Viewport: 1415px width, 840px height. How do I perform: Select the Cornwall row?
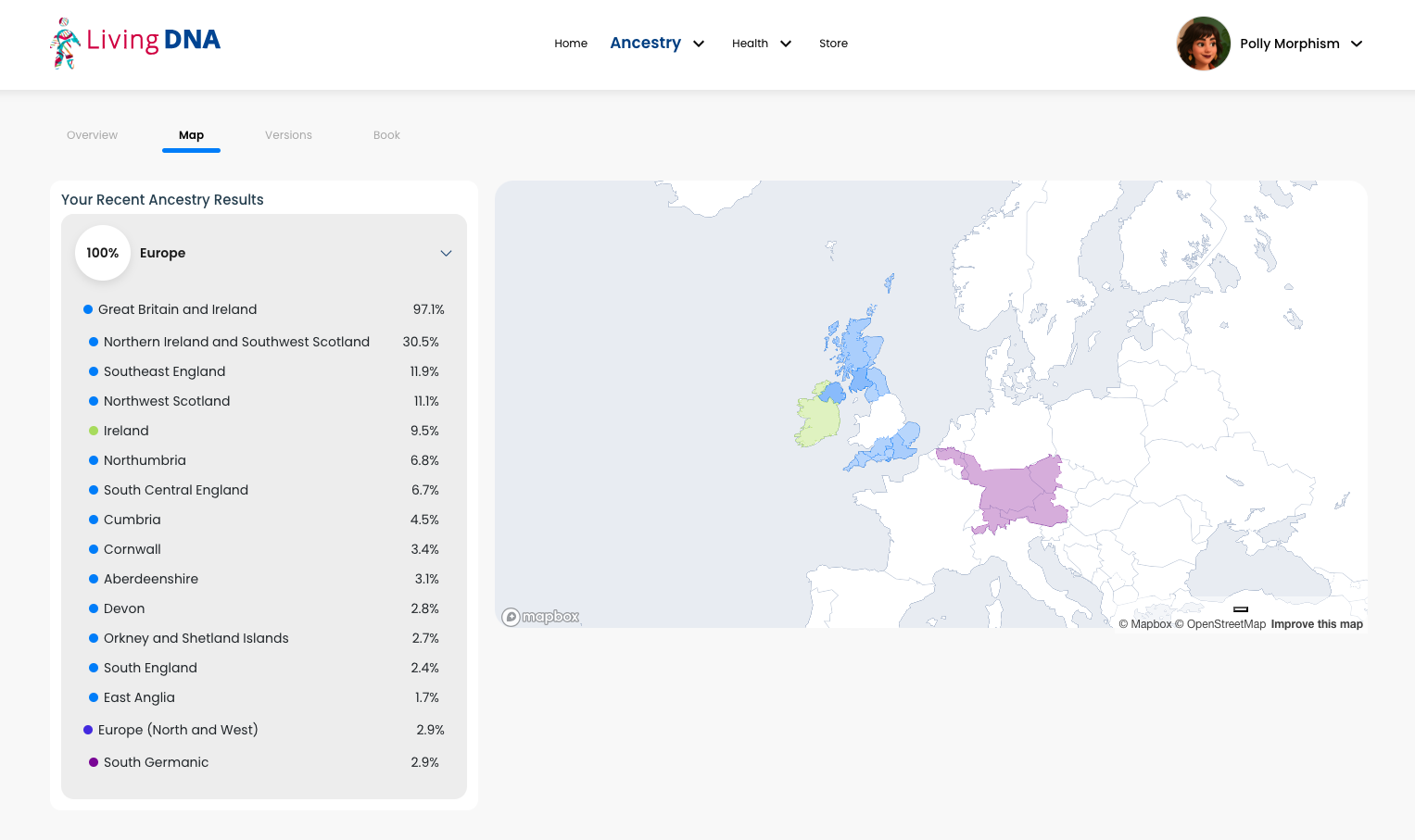tap(264, 549)
